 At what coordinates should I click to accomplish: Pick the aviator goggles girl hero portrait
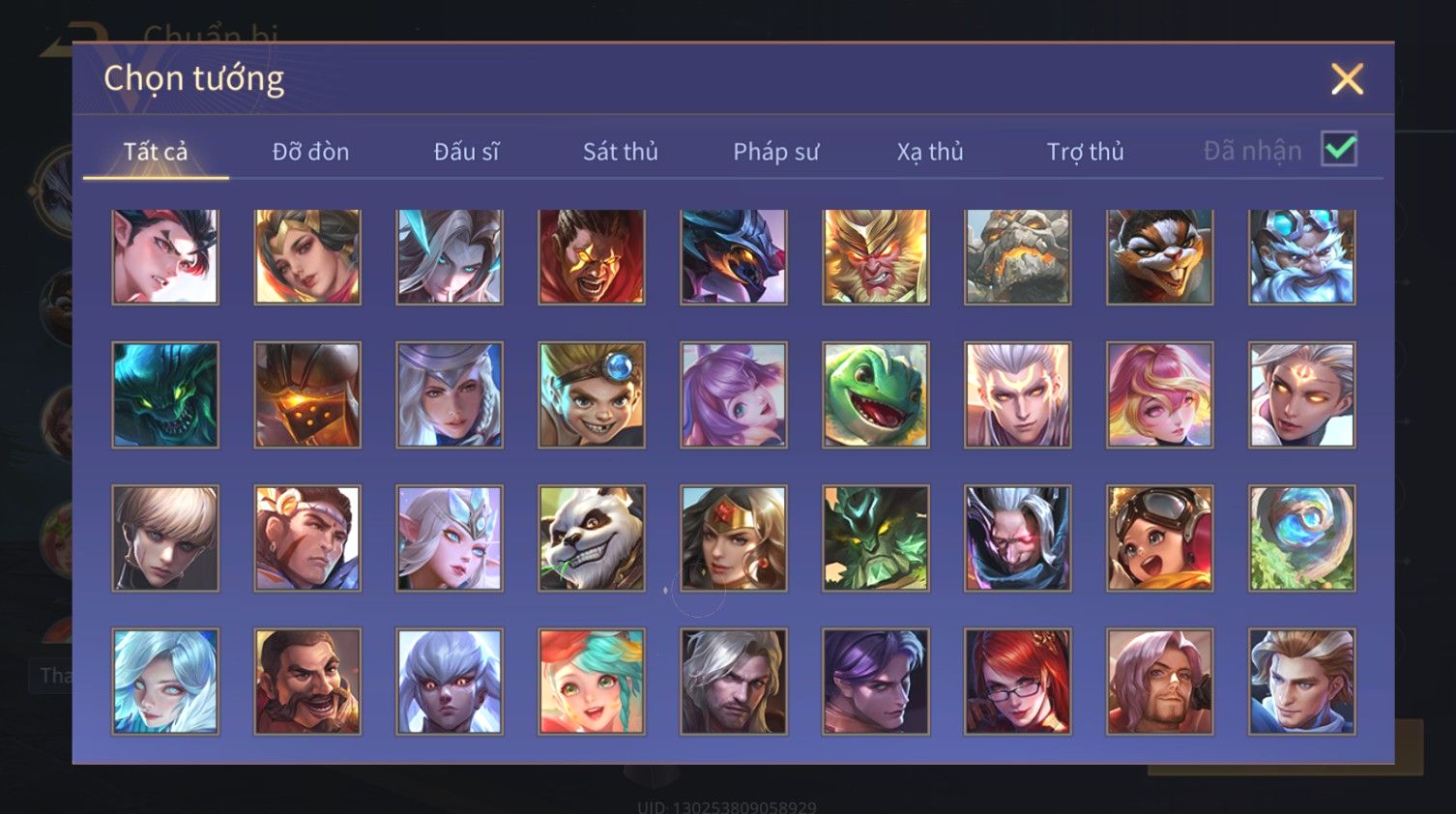pos(1160,538)
